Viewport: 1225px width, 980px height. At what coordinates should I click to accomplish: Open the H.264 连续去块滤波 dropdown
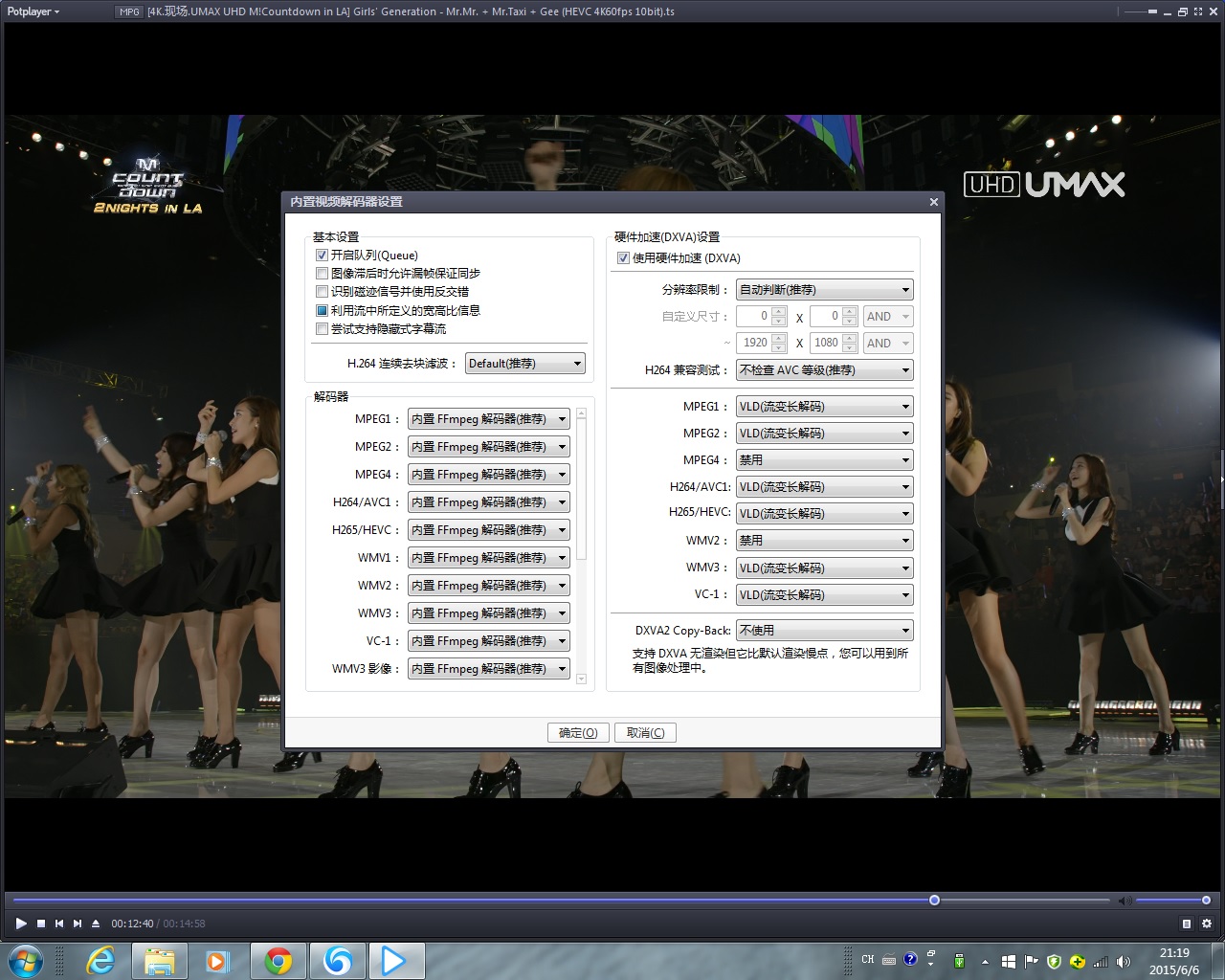click(x=525, y=364)
